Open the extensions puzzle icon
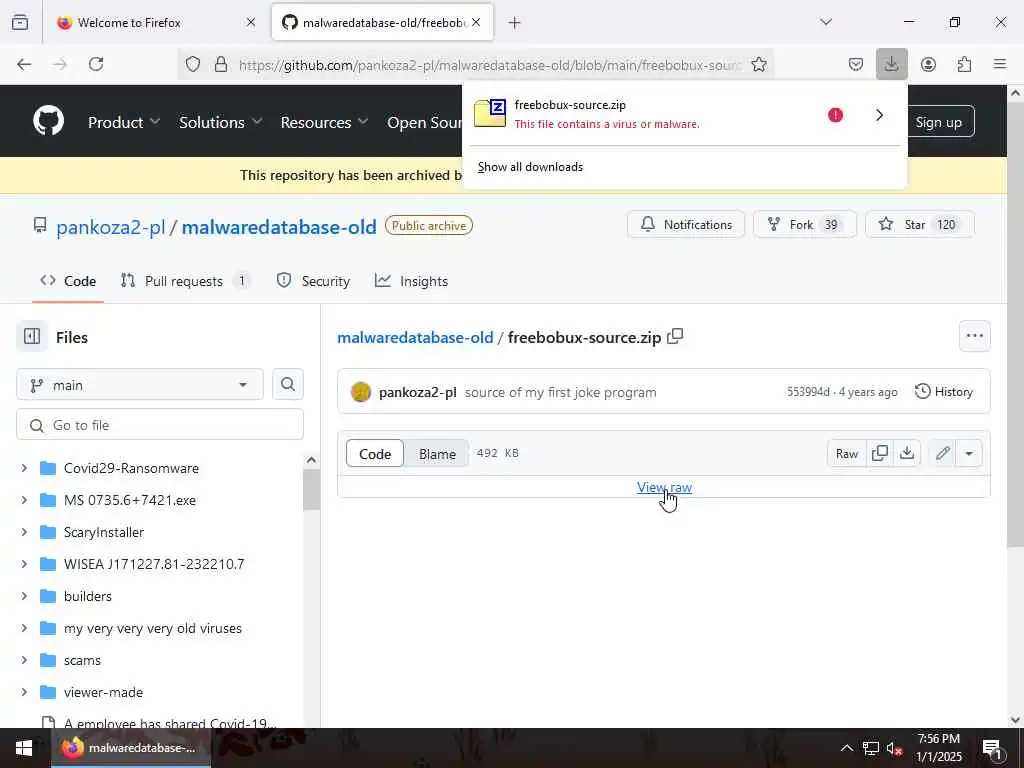The image size is (1024, 768). pyautogui.click(x=964, y=64)
